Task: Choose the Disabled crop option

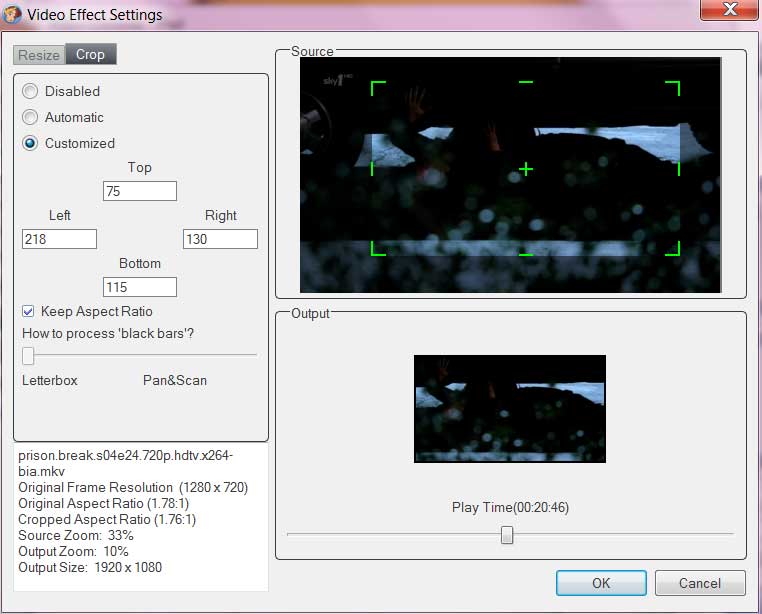Action: pyautogui.click(x=30, y=91)
